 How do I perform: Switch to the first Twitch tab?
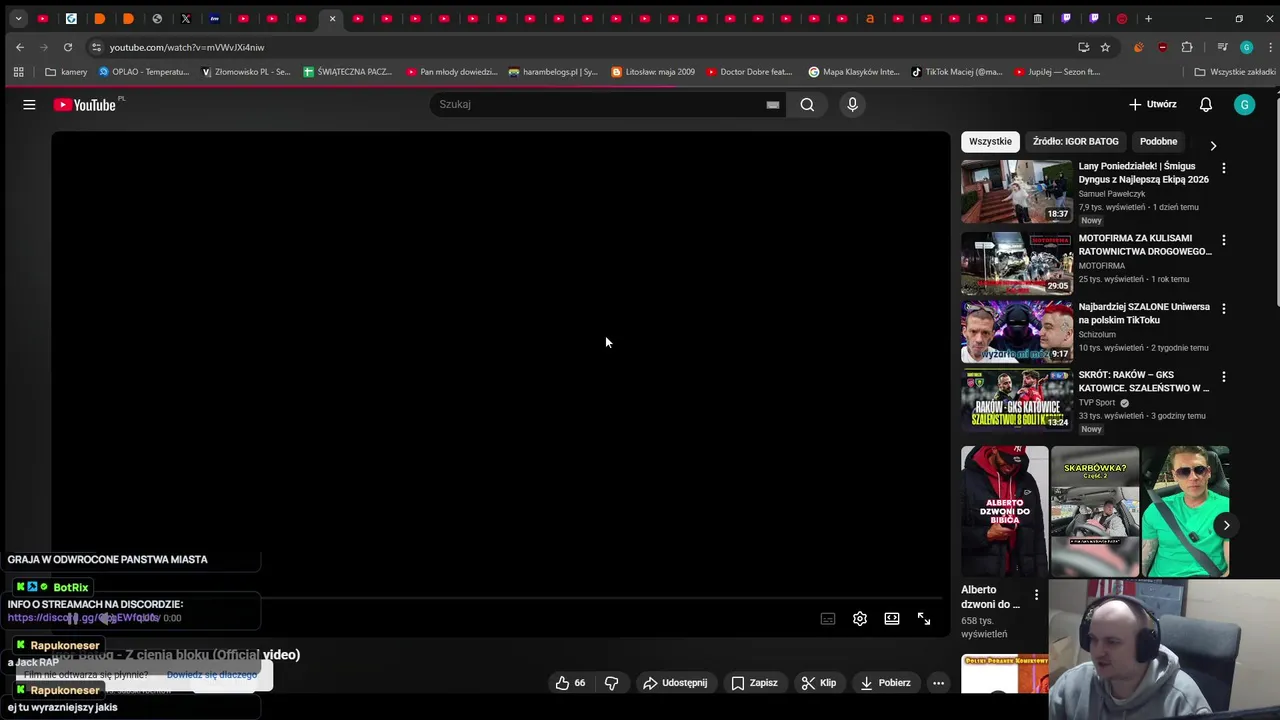[x=1067, y=18]
